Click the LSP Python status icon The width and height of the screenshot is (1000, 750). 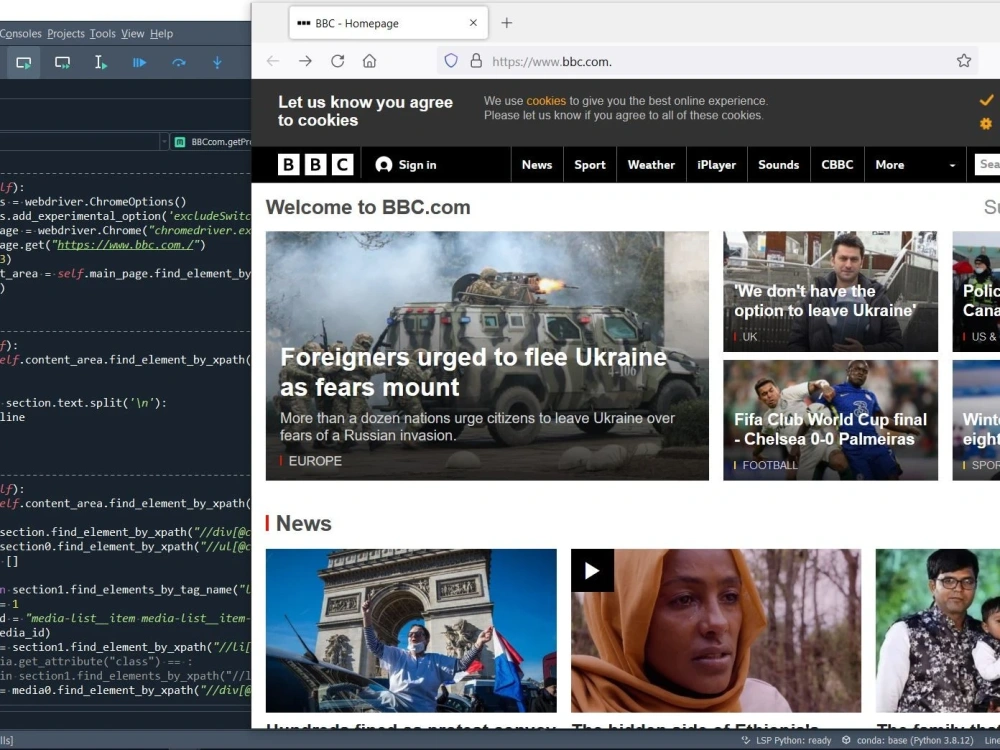click(x=746, y=740)
